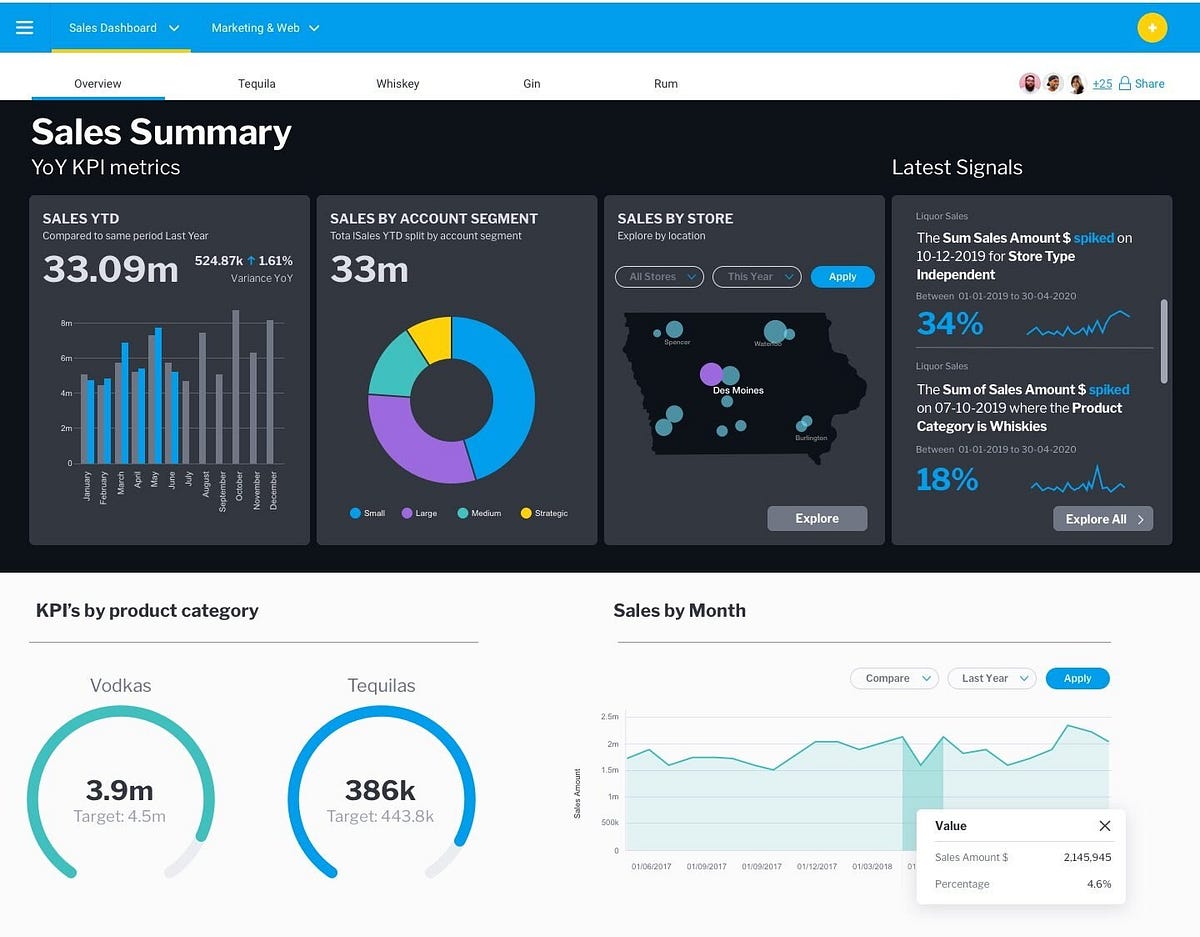Click the lock icon beside Share

tap(1124, 83)
